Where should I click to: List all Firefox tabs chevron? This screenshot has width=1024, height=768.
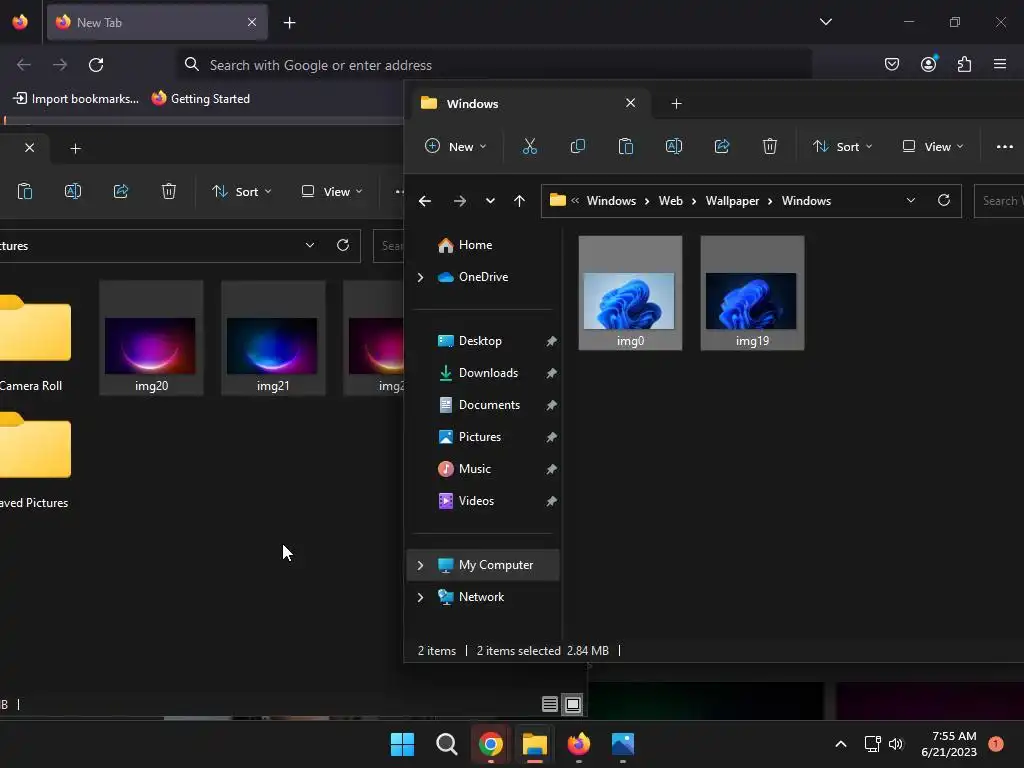click(826, 22)
